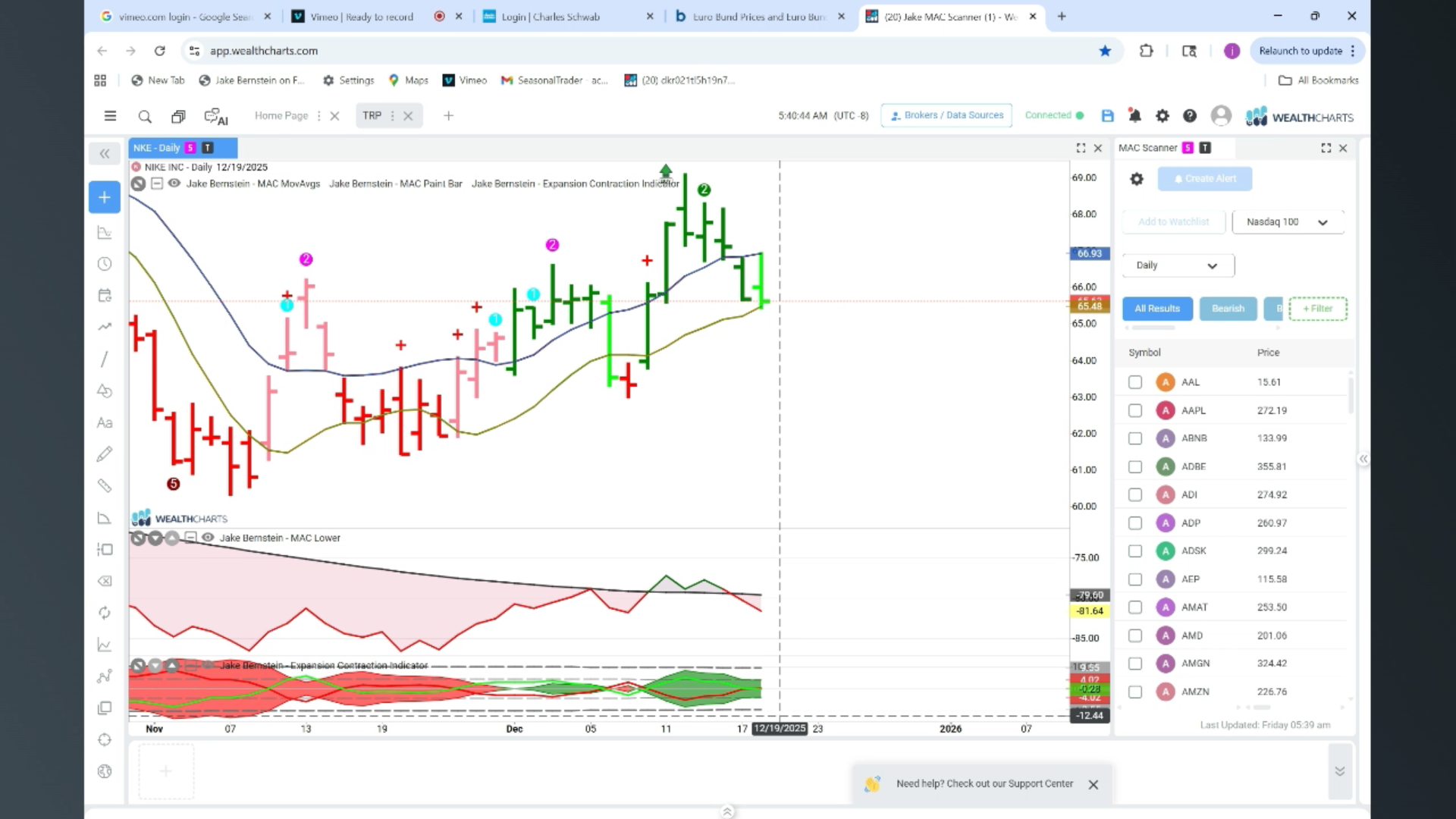Screen dimensions: 1456x819
Task: Click the 12/19/2025 date marker on time axis
Action: [x=780, y=729]
